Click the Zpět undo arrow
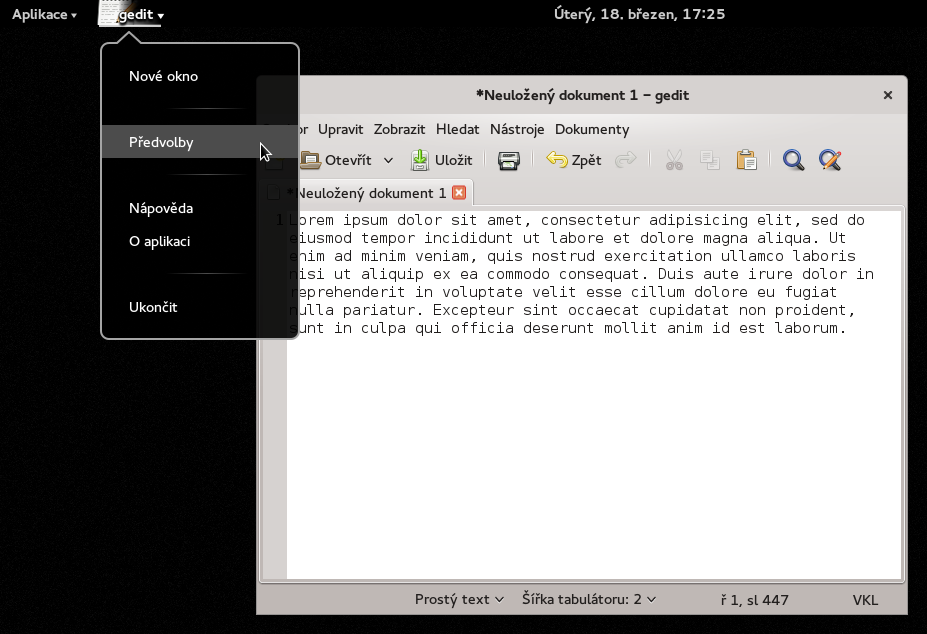927x634 pixels. 573,160
